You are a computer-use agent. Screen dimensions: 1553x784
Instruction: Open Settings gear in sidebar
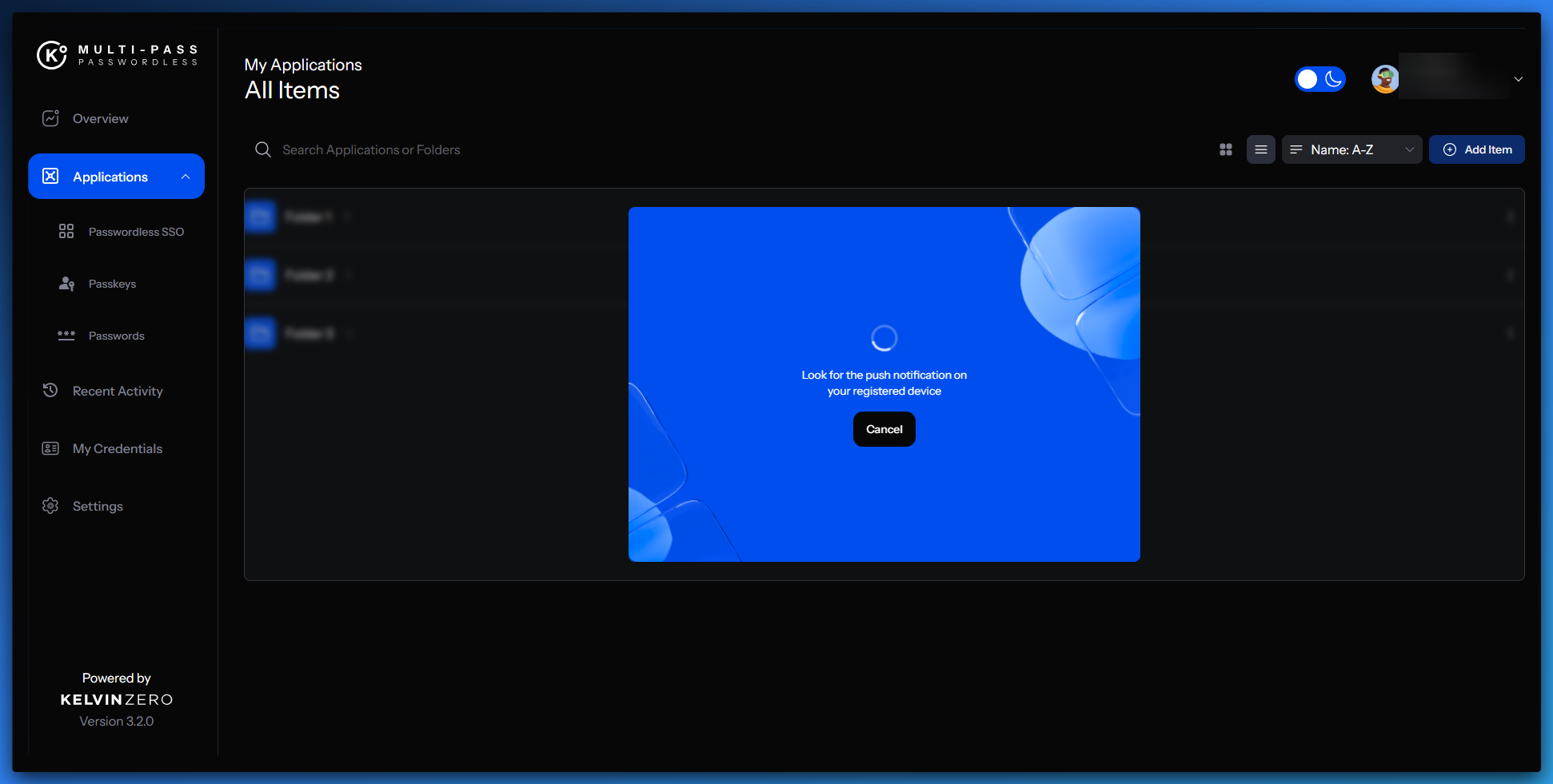point(50,506)
